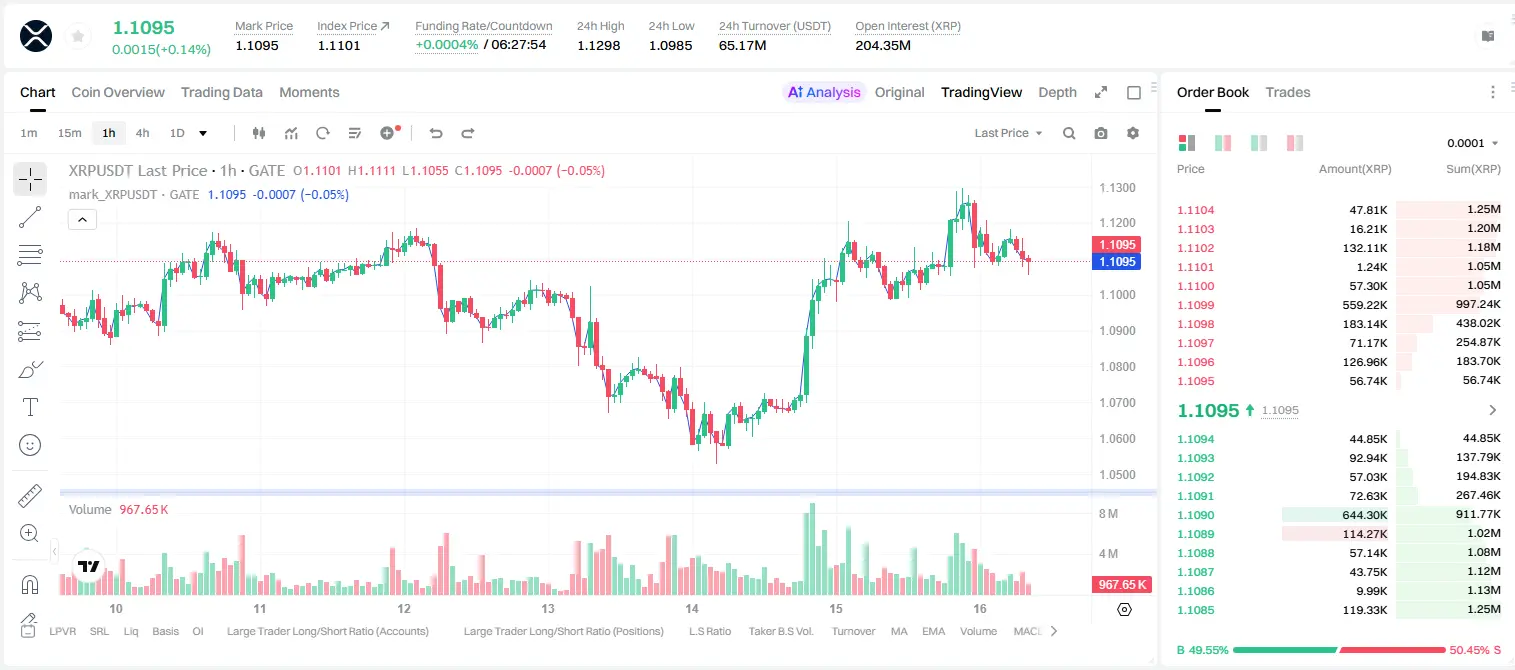The width and height of the screenshot is (1515, 670).
Task: Select the trend line drawing tool
Action: click(30, 217)
